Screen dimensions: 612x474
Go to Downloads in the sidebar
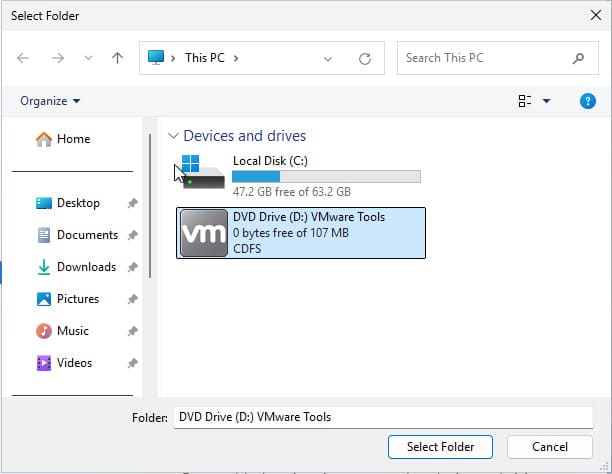click(x=86, y=267)
